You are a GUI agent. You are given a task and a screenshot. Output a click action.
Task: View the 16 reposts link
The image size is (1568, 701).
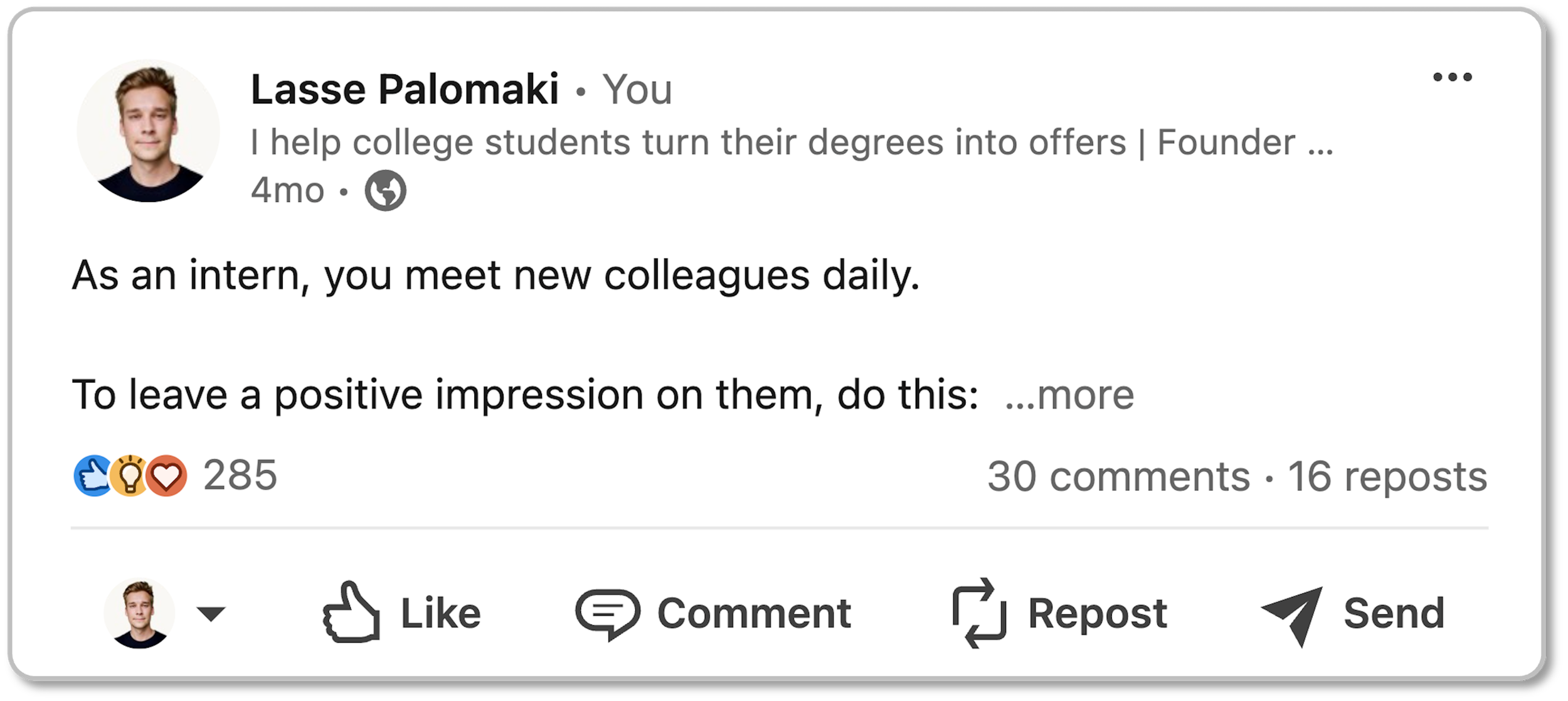1387,476
